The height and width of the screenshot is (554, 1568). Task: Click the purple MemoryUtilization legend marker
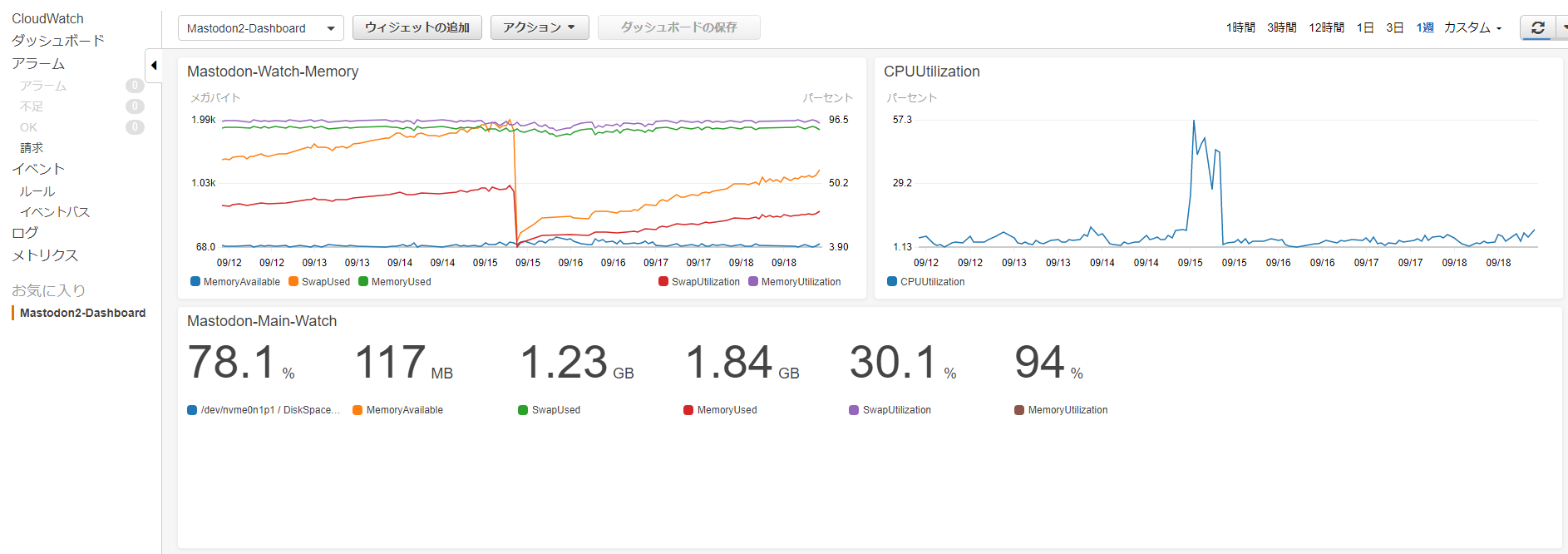(x=753, y=281)
